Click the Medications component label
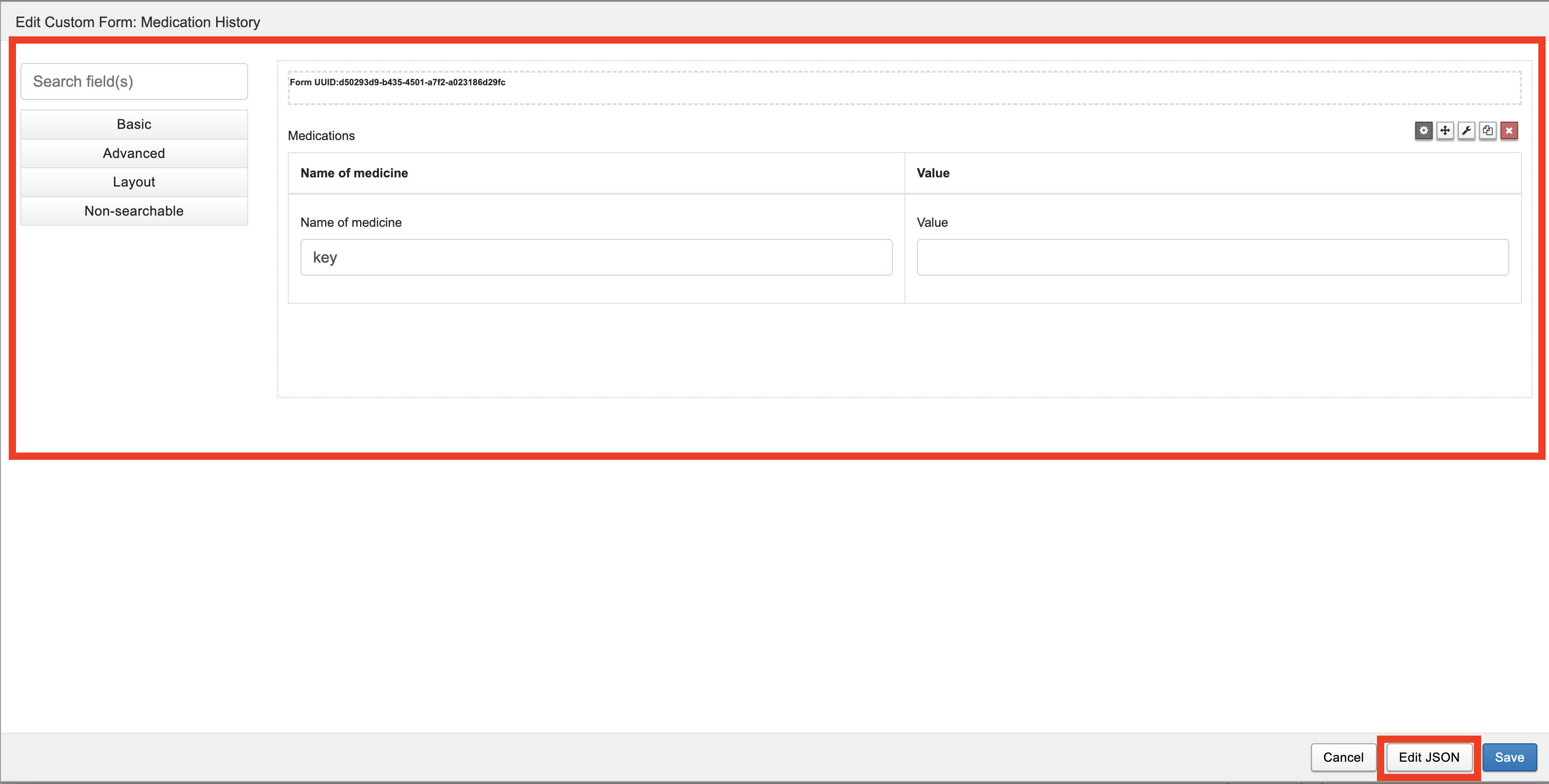 click(321, 136)
